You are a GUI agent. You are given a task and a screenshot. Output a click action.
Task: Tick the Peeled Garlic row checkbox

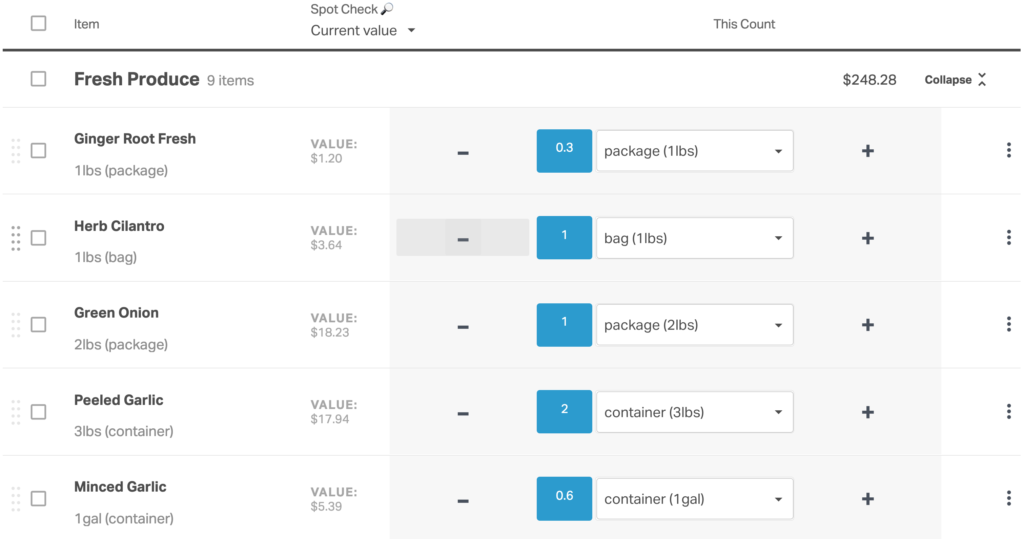[x=38, y=412]
